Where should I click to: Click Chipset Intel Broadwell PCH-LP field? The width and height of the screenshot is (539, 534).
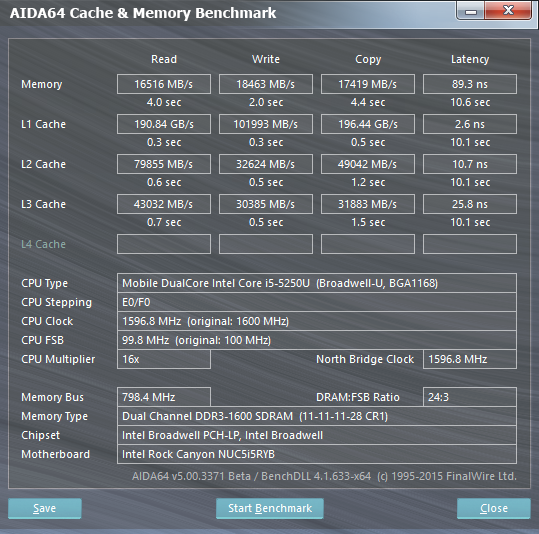point(317,435)
